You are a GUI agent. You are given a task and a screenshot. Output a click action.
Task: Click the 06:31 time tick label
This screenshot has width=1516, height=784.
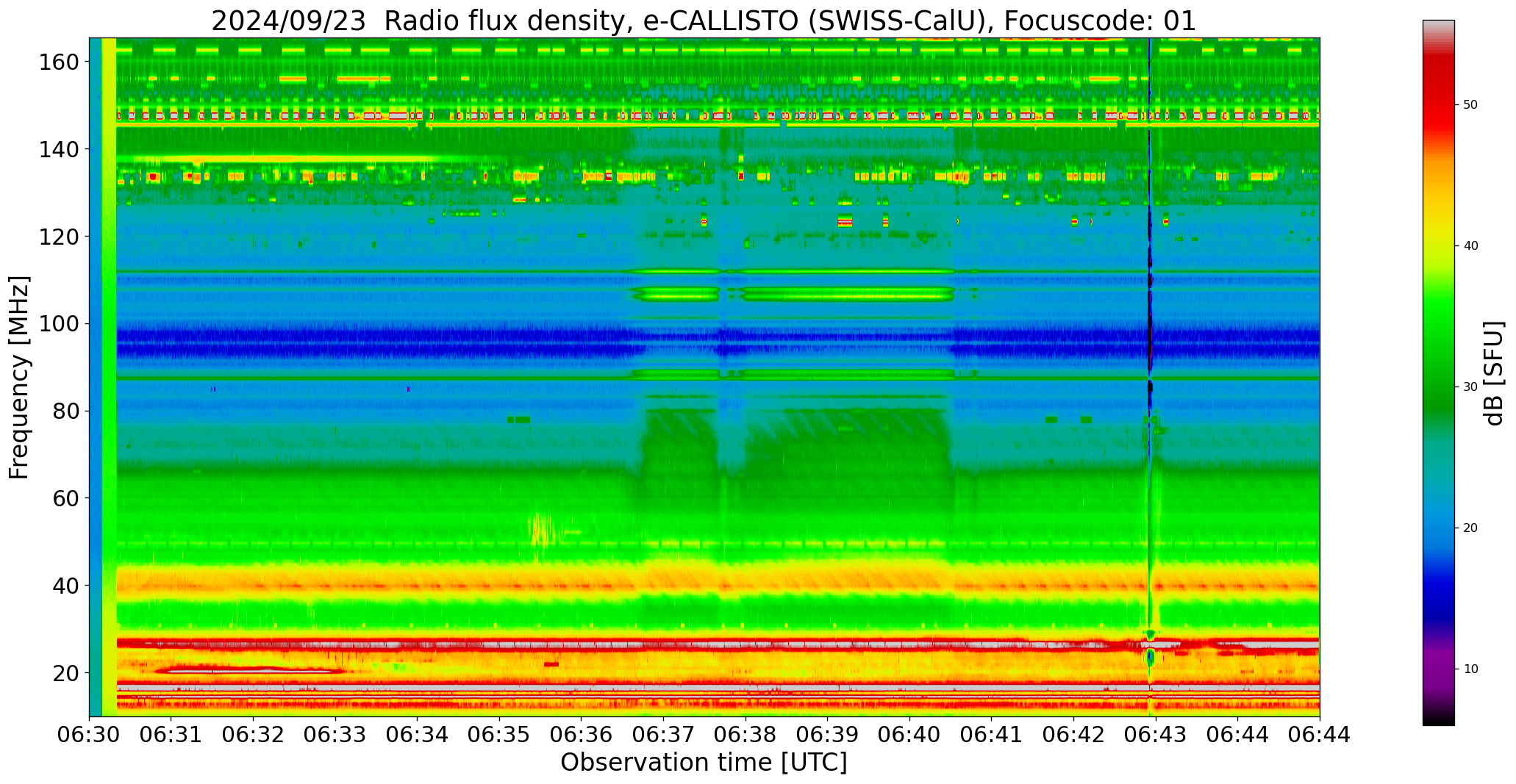pyautogui.click(x=171, y=734)
